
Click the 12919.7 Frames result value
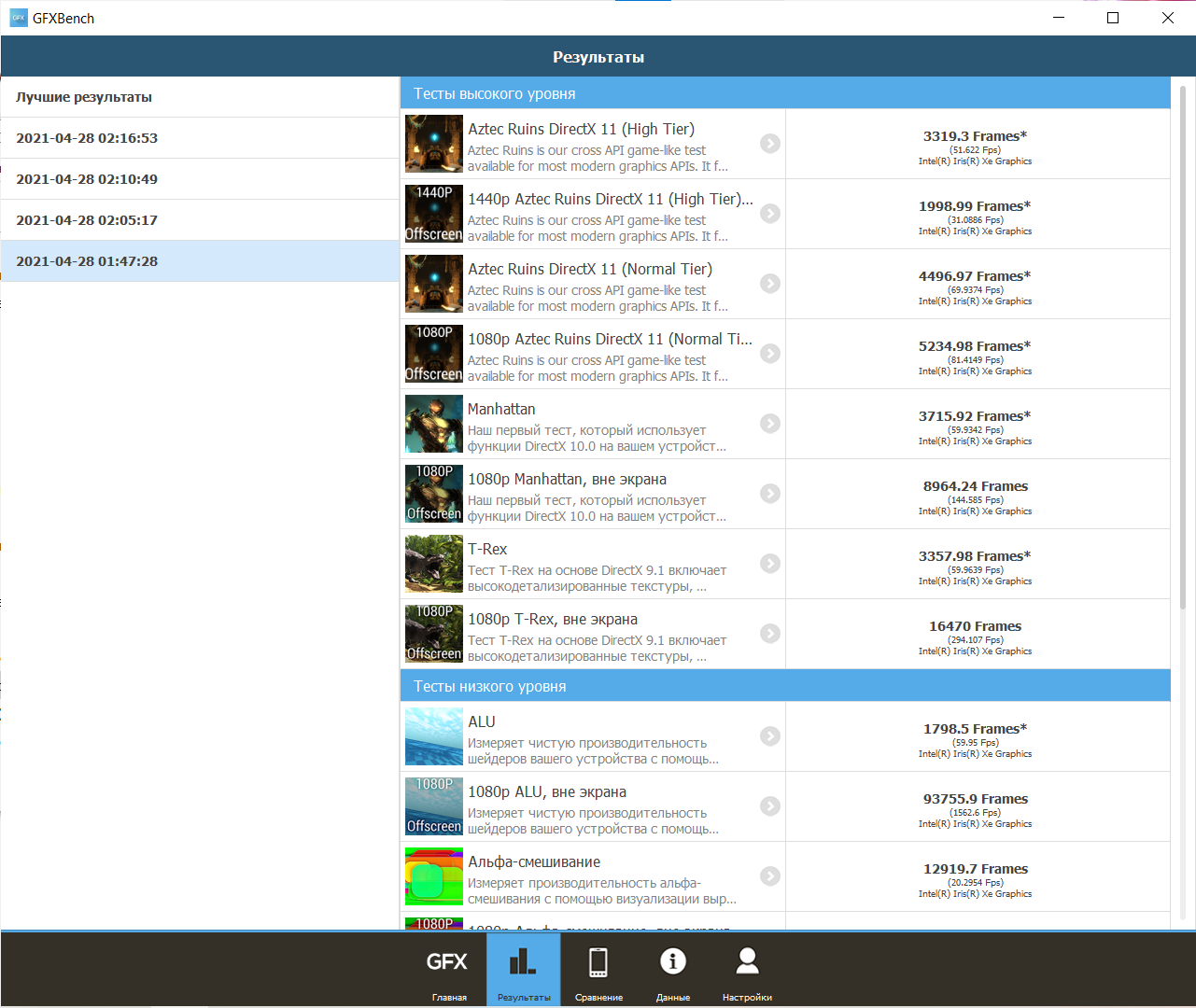point(976,869)
